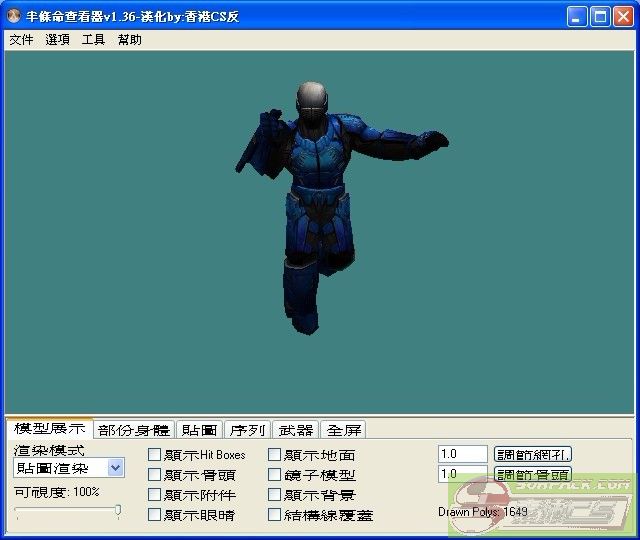The image size is (640, 540).
Task: Click the 調節骨頭 button
Action: (533, 474)
